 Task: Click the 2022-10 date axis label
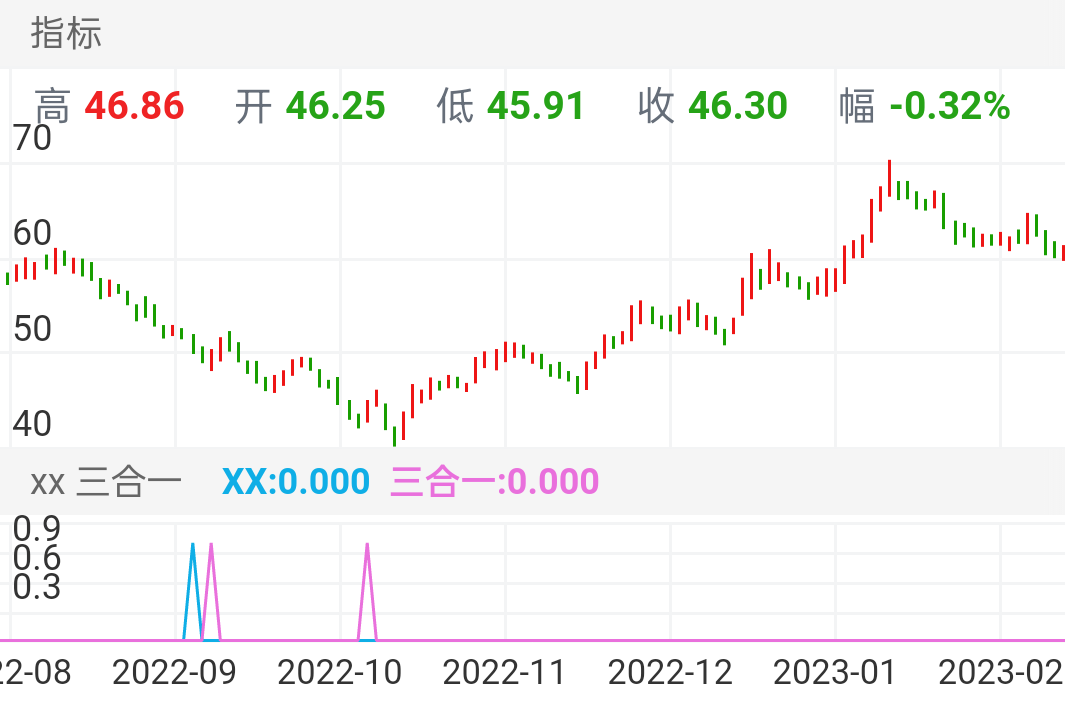(x=340, y=673)
